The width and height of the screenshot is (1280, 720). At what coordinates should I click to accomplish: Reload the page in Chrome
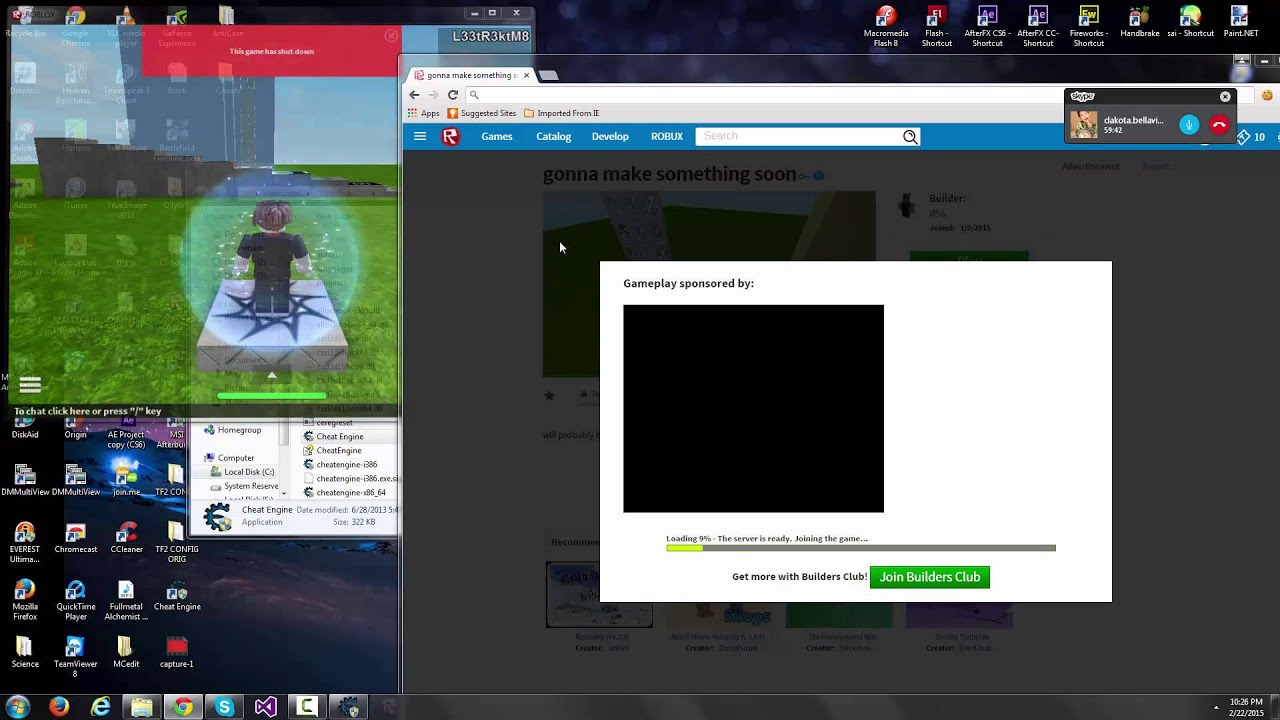click(452, 95)
